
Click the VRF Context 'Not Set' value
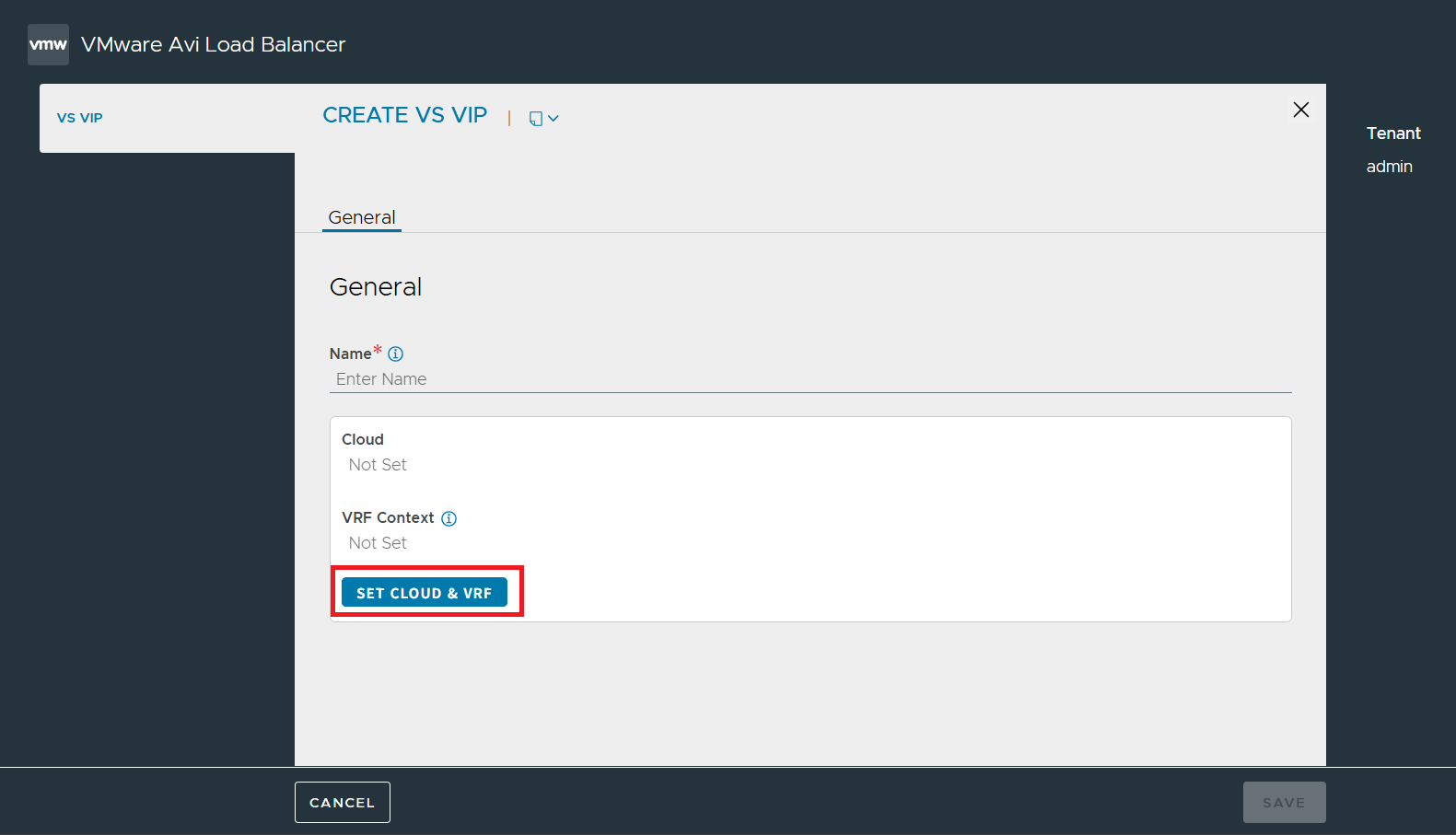click(x=378, y=543)
